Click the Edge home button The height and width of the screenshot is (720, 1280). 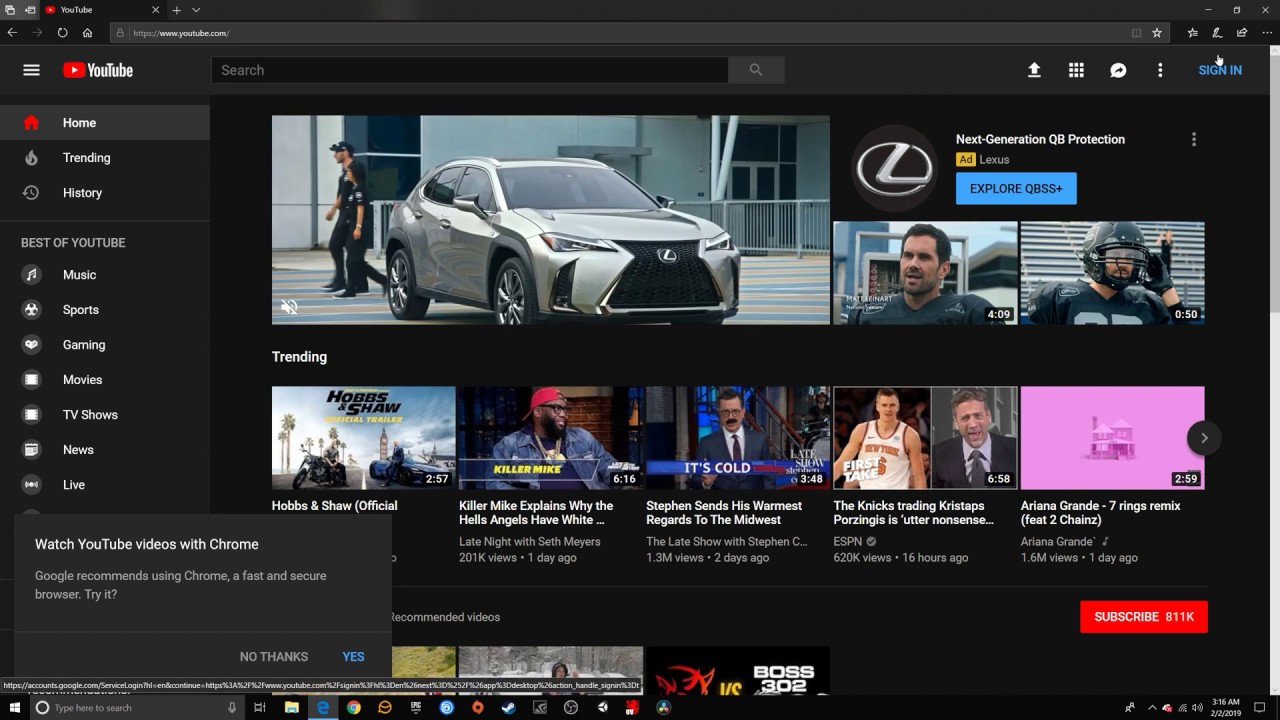(87, 33)
